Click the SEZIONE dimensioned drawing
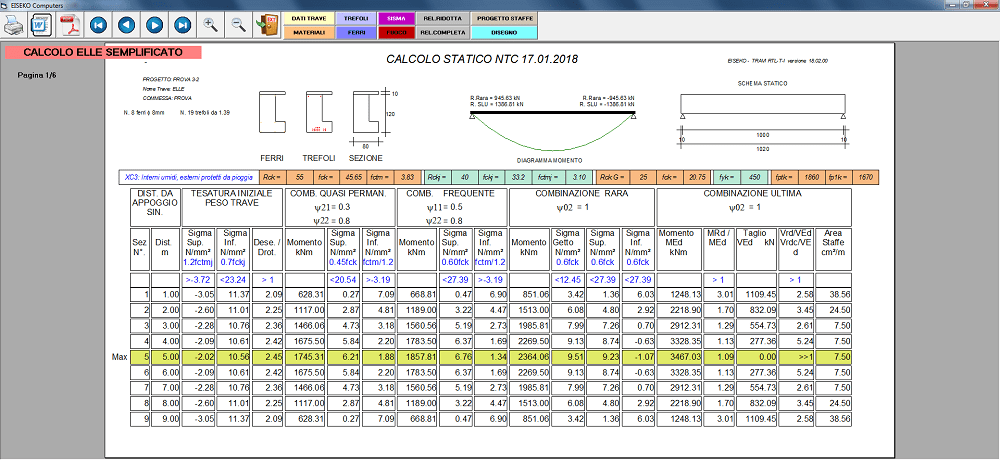The image size is (1000, 460). 374,117
